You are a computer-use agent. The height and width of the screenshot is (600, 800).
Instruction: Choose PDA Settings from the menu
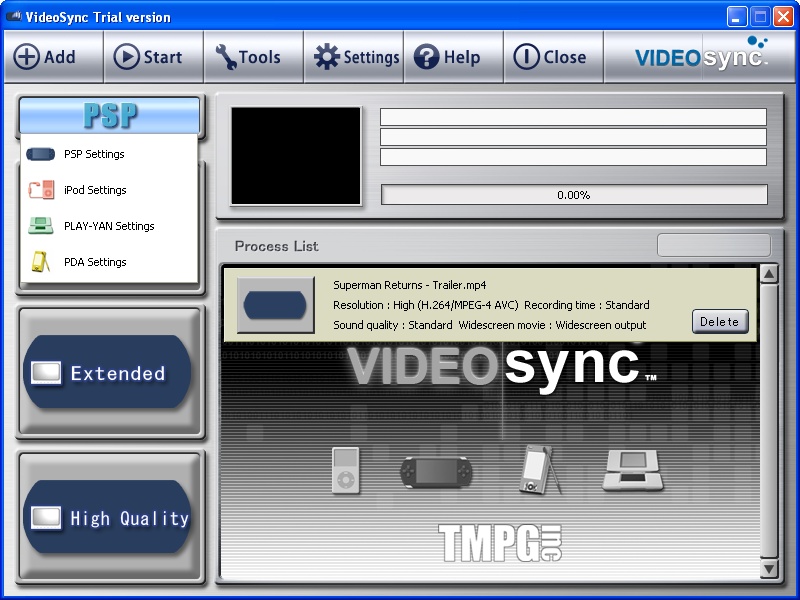click(x=110, y=262)
